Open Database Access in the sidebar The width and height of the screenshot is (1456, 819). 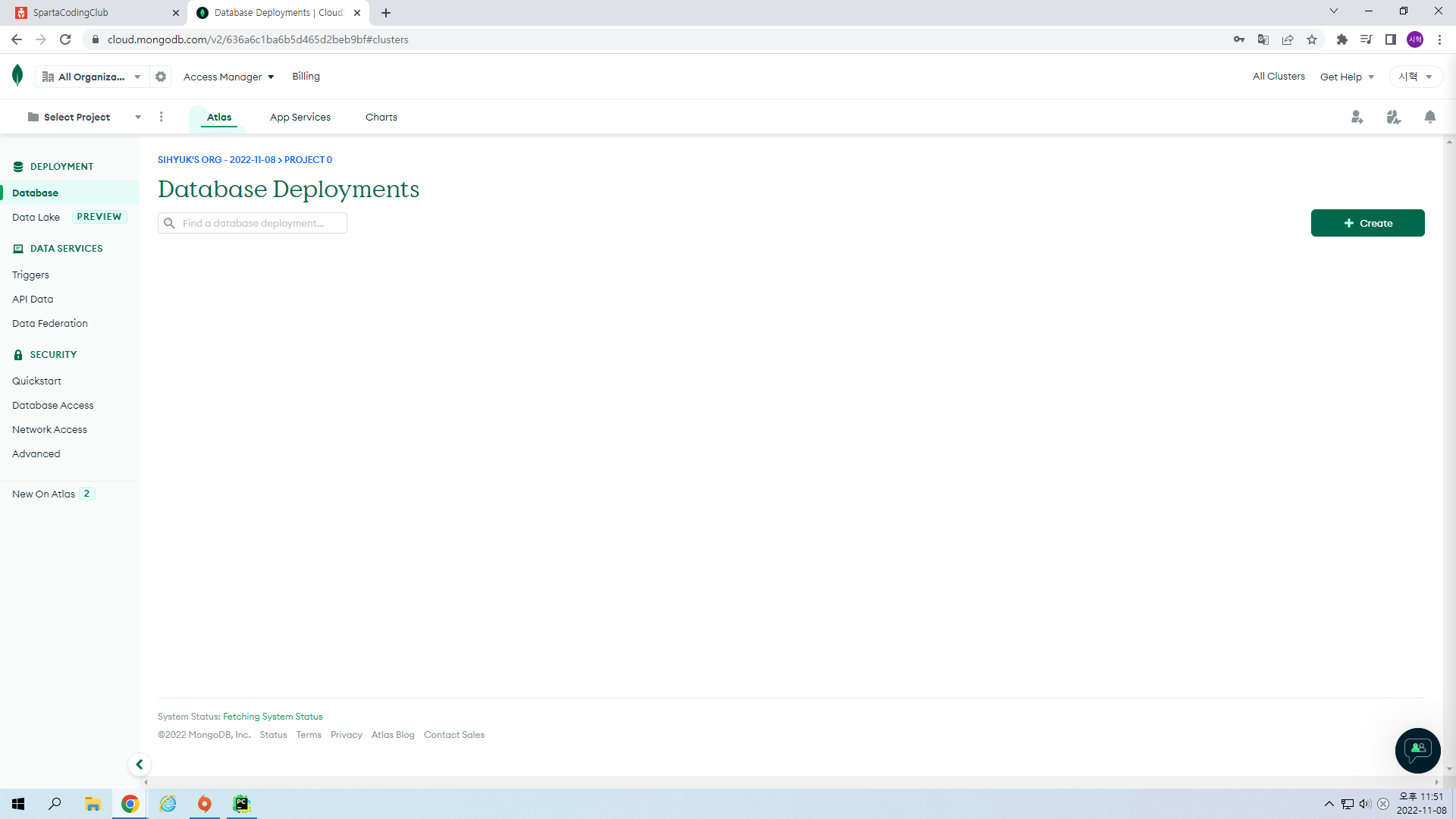click(x=53, y=405)
